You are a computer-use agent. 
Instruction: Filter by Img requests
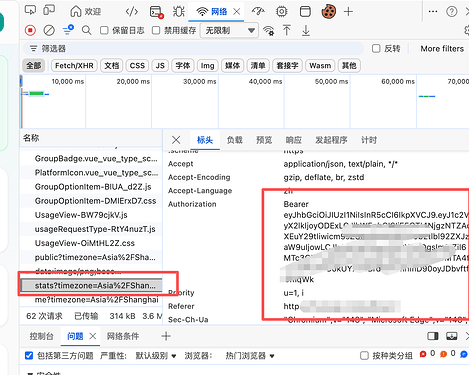tap(207, 65)
